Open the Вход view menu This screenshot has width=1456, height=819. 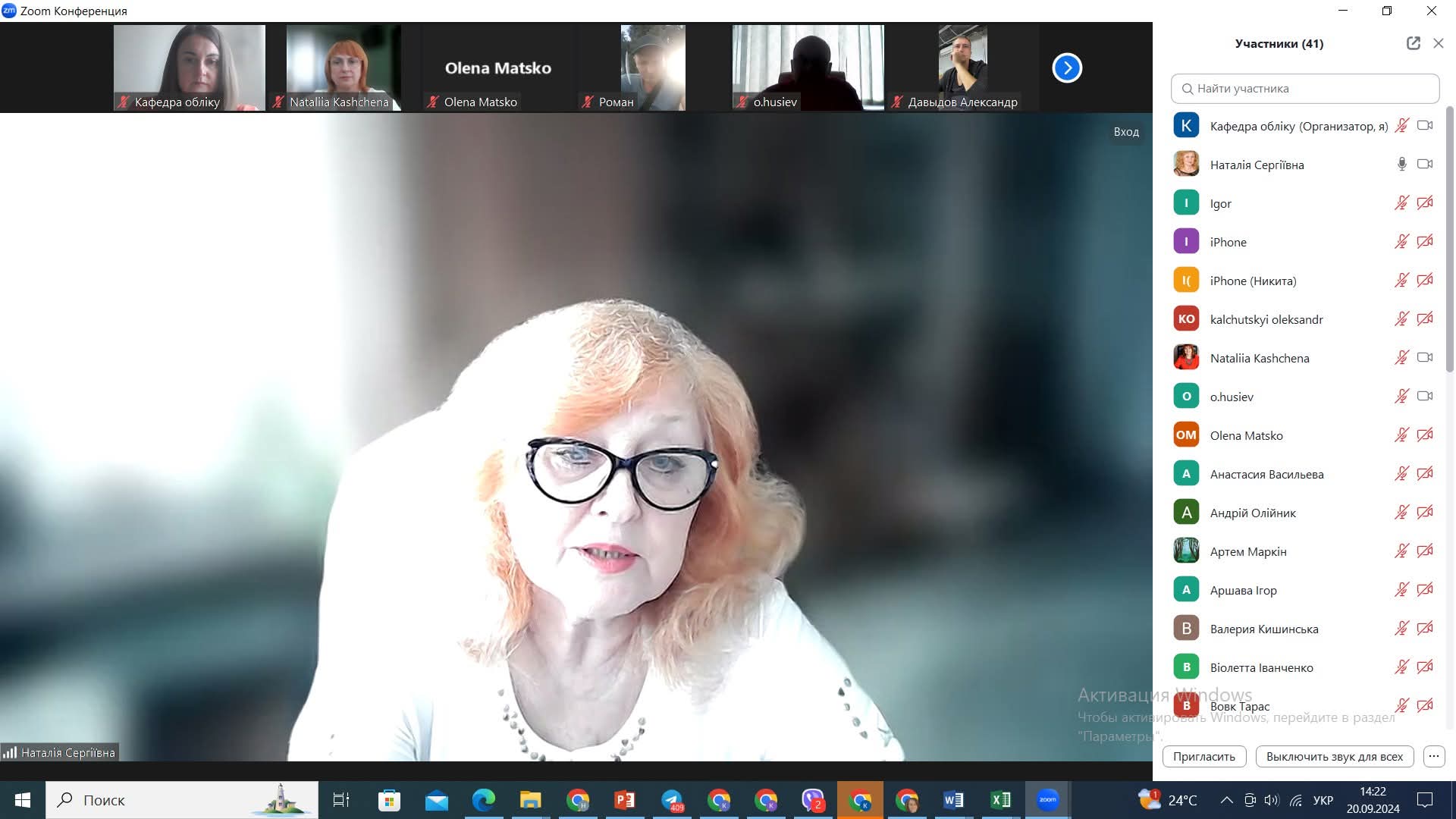click(x=1125, y=132)
